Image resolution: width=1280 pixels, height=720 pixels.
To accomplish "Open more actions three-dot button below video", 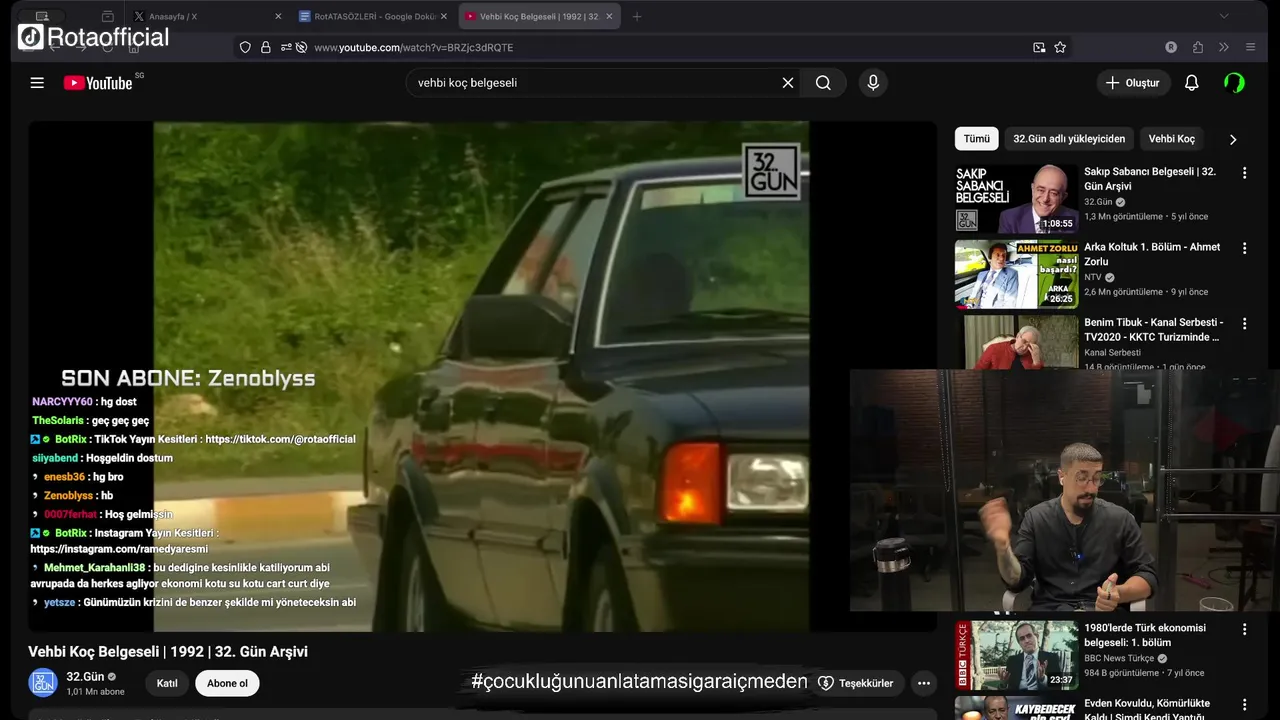I will [924, 683].
